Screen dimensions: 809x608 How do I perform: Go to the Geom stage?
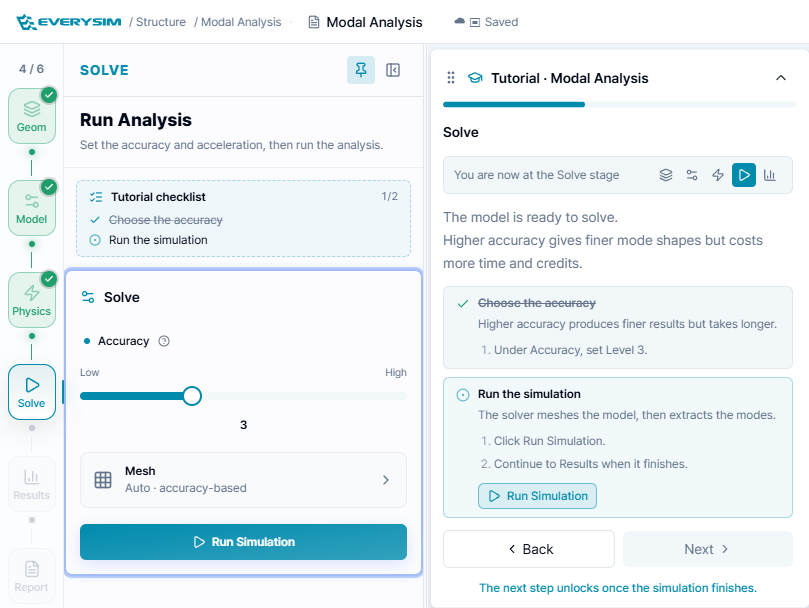pyautogui.click(x=32, y=116)
